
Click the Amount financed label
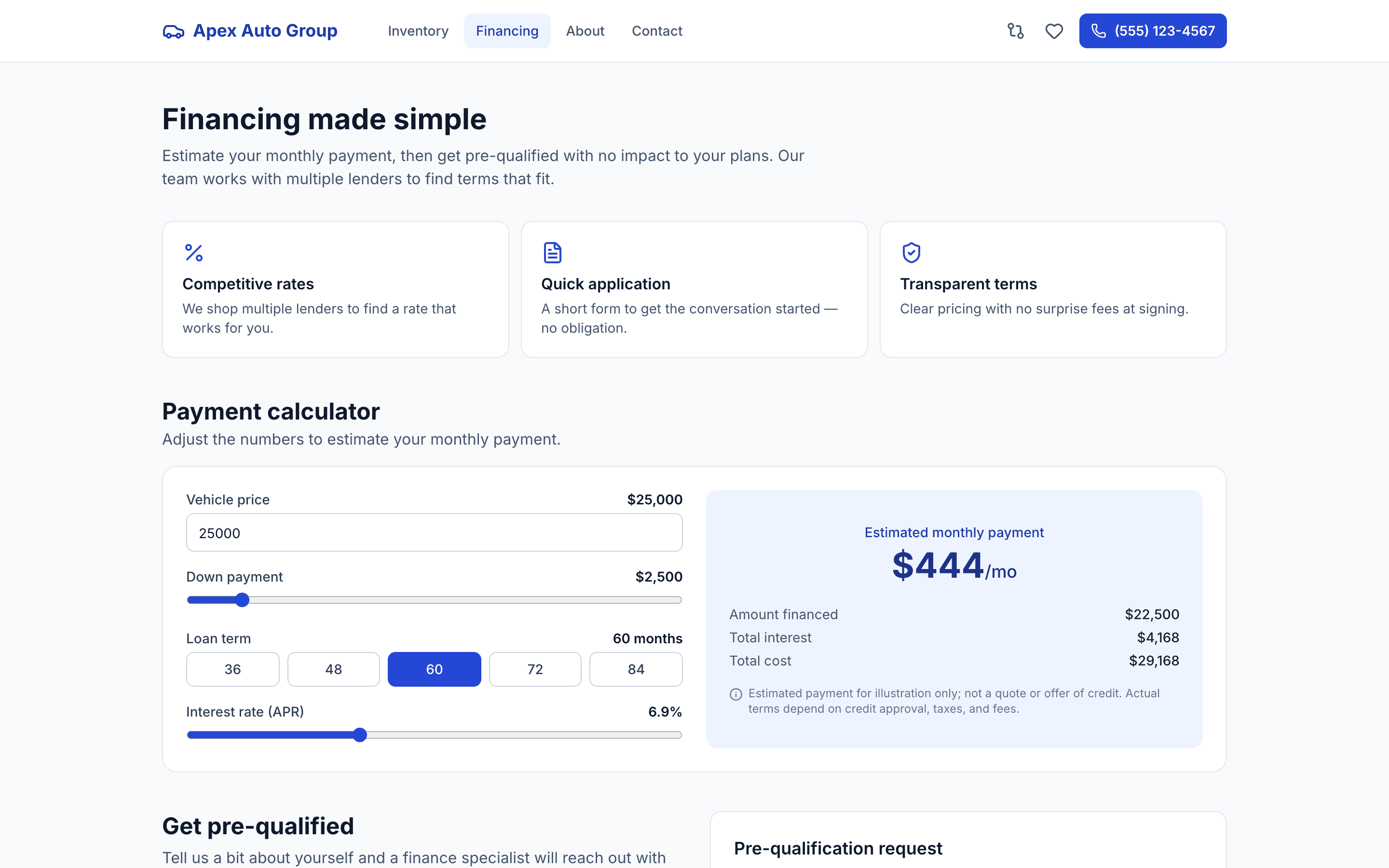coord(783,614)
